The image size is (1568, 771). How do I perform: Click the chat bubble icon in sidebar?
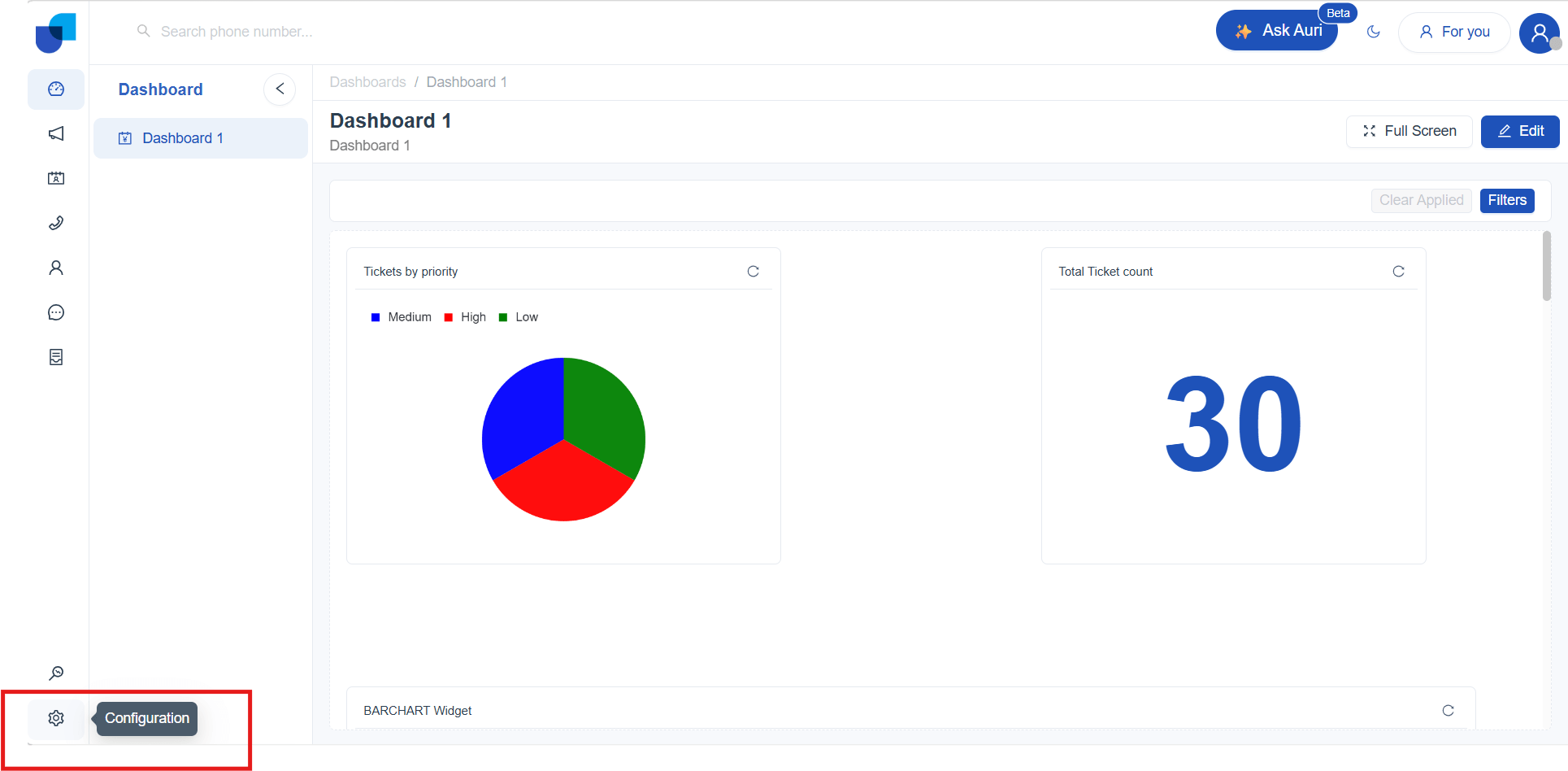click(x=56, y=312)
